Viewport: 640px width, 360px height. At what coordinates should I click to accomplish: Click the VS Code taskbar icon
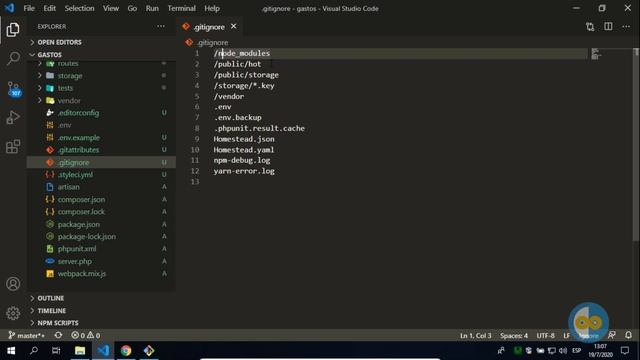coord(103,351)
